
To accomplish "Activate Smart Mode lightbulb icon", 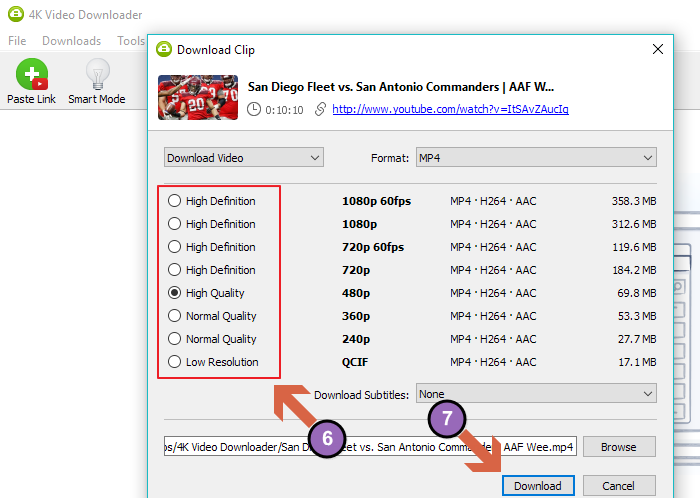I will click(97, 75).
